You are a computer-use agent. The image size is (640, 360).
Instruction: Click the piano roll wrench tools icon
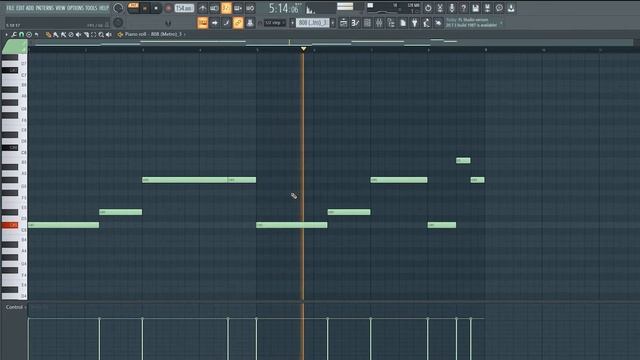click(14, 35)
